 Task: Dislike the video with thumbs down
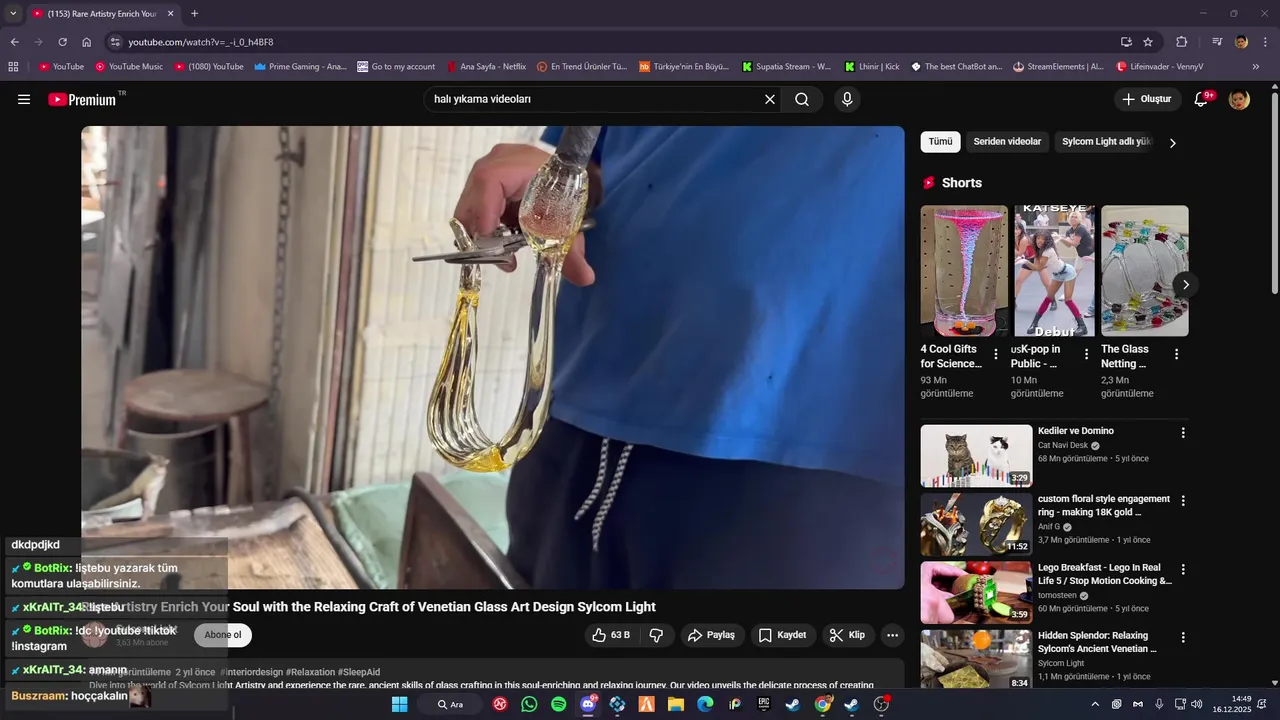pyautogui.click(x=656, y=635)
